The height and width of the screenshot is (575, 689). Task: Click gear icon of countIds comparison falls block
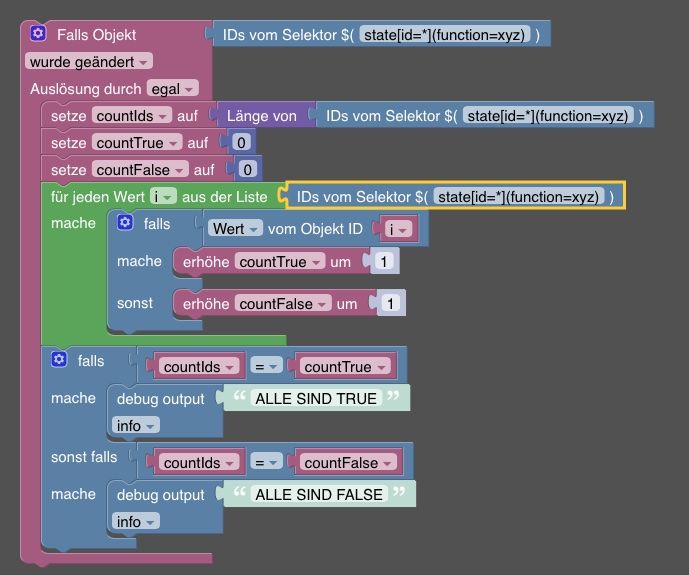point(59,359)
